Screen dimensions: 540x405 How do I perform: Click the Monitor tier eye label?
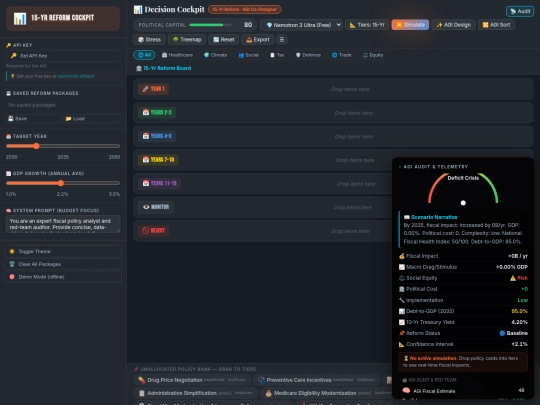[x=156, y=207]
